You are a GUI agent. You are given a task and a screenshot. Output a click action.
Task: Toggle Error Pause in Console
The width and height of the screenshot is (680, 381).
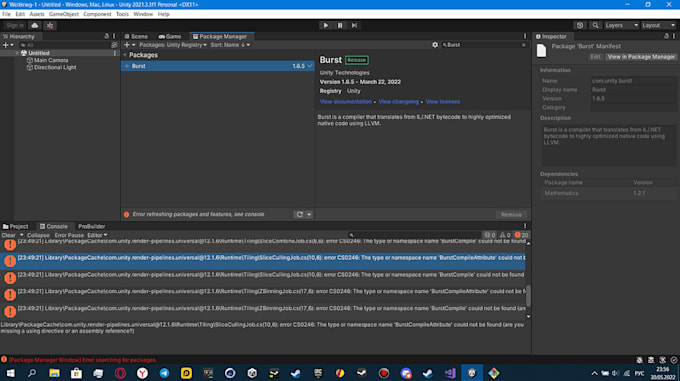tap(69, 235)
